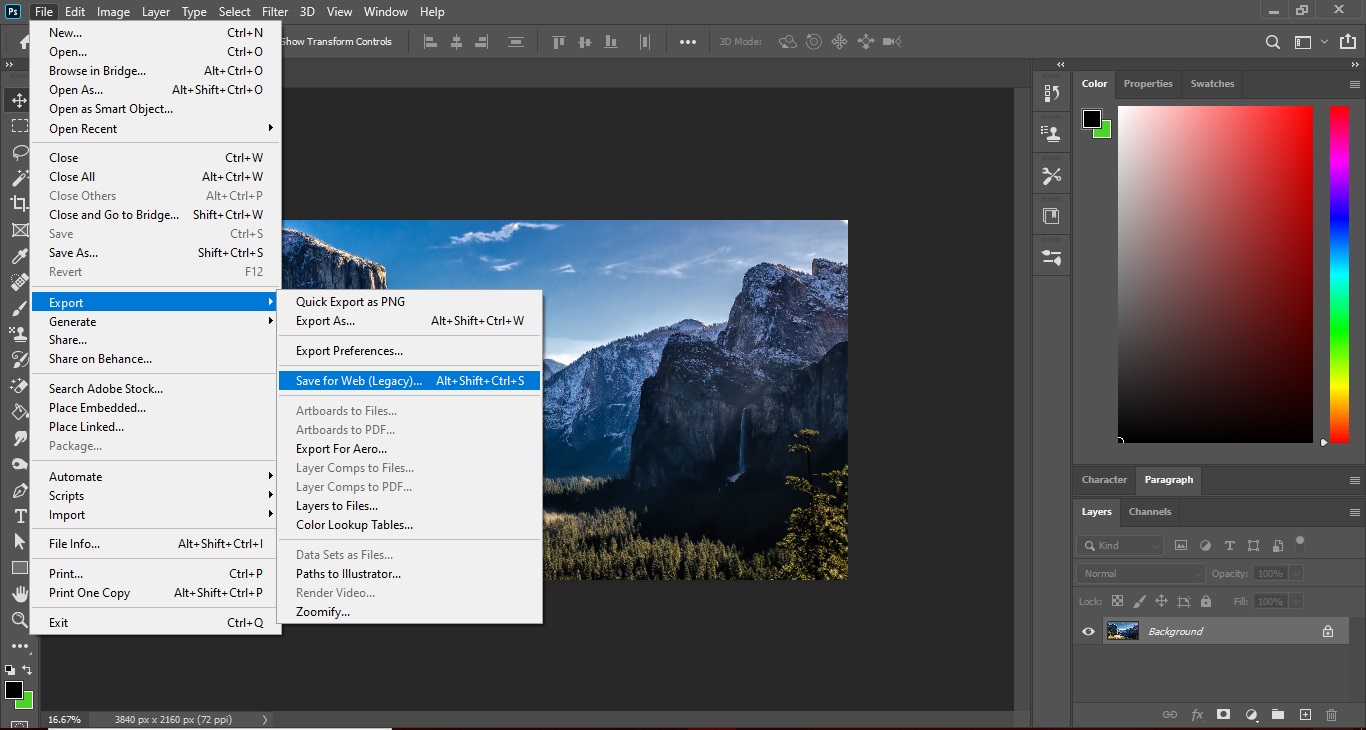Click the rainbow hue slider bar
The image size is (1366, 730).
tap(1339, 274)
